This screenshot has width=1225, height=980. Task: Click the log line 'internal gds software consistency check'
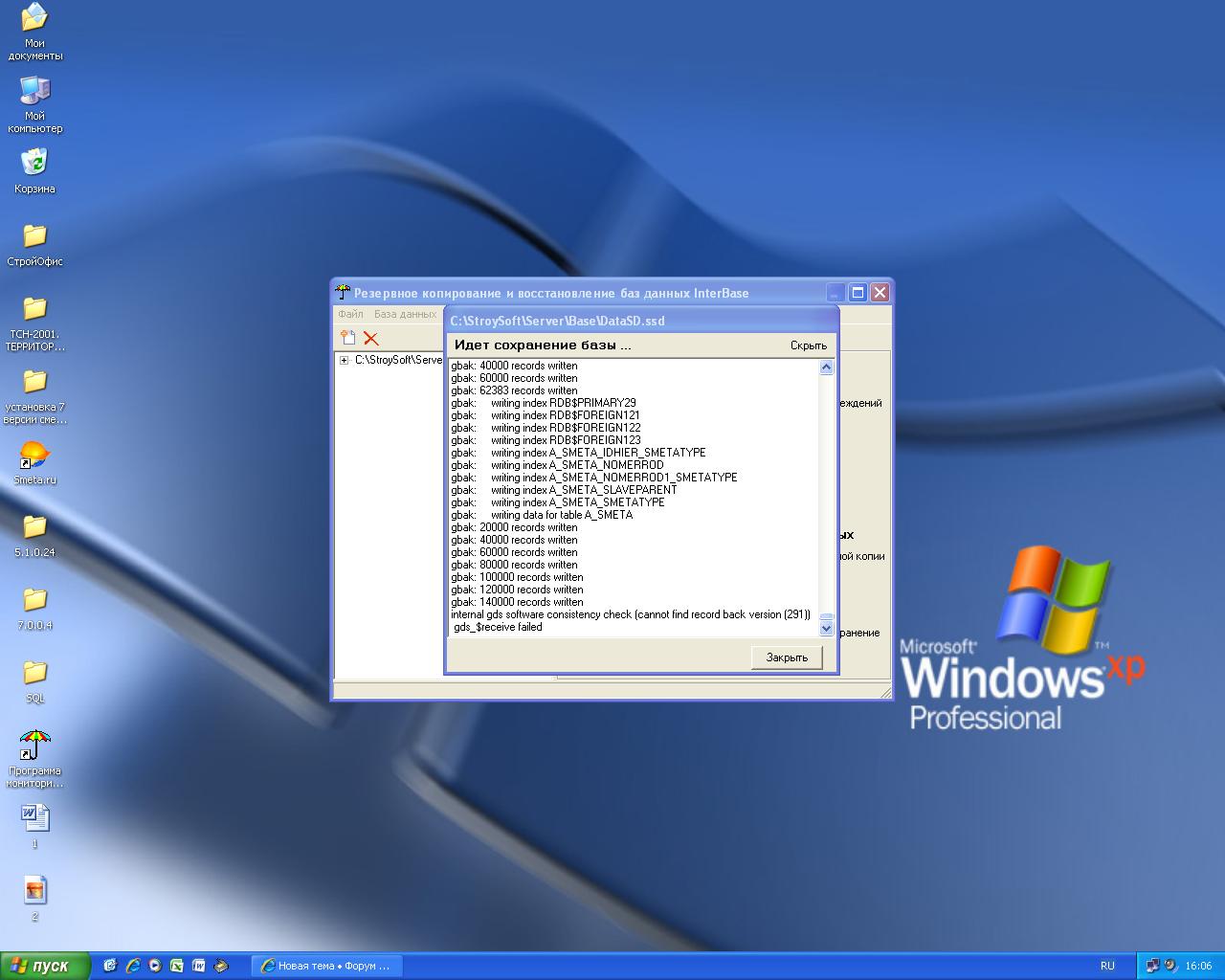point(631,614)
